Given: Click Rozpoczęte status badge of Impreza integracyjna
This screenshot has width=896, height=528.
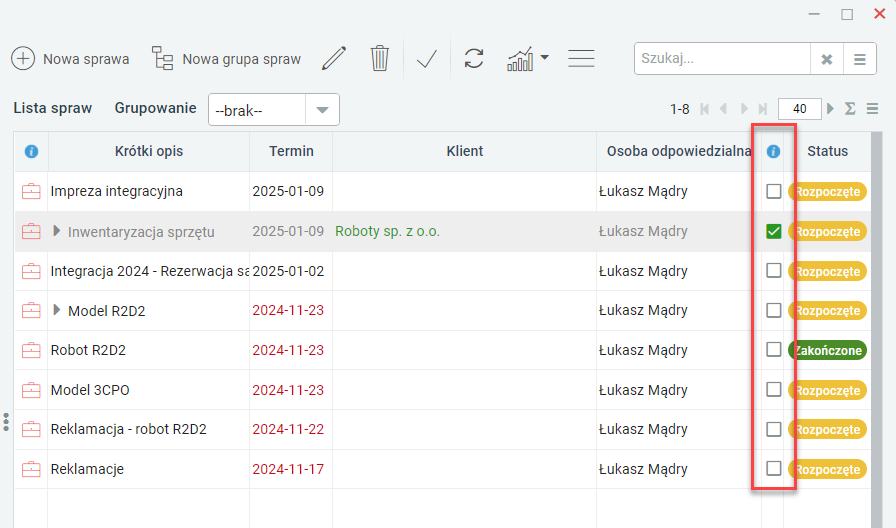Looking at the screenshot, I should pos(827,191).
